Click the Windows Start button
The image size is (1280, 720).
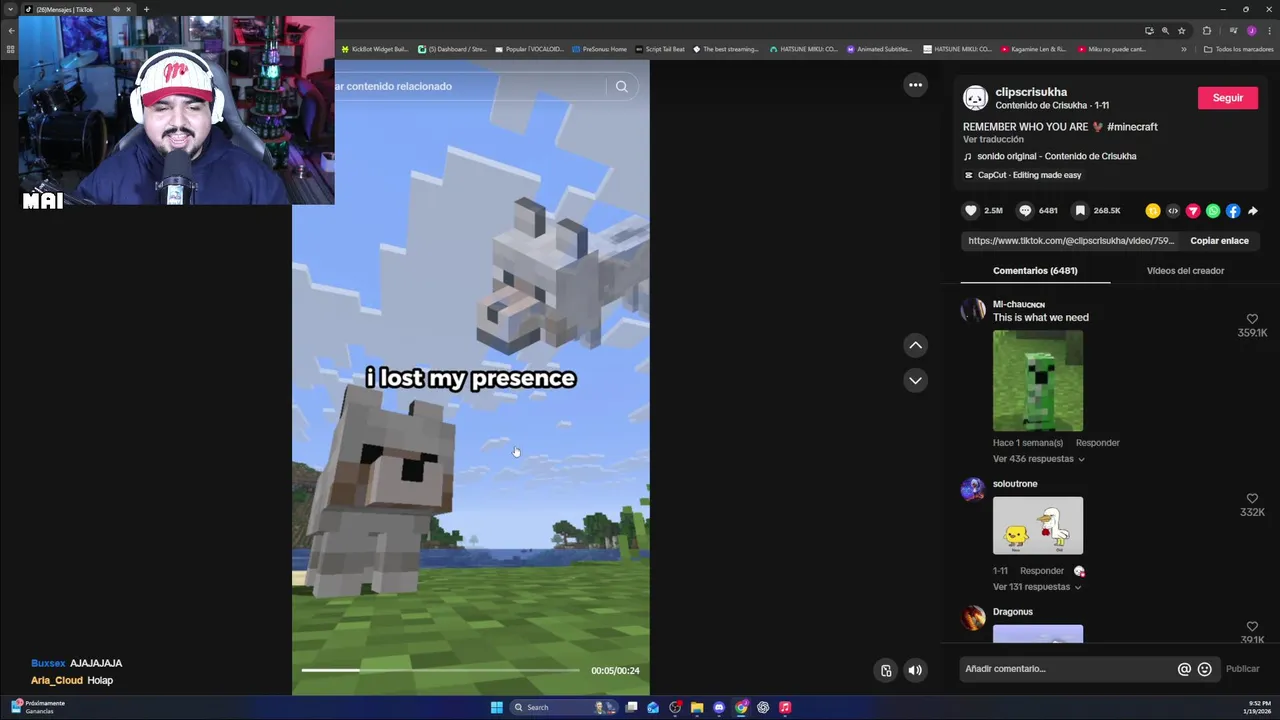coord(496,707)
